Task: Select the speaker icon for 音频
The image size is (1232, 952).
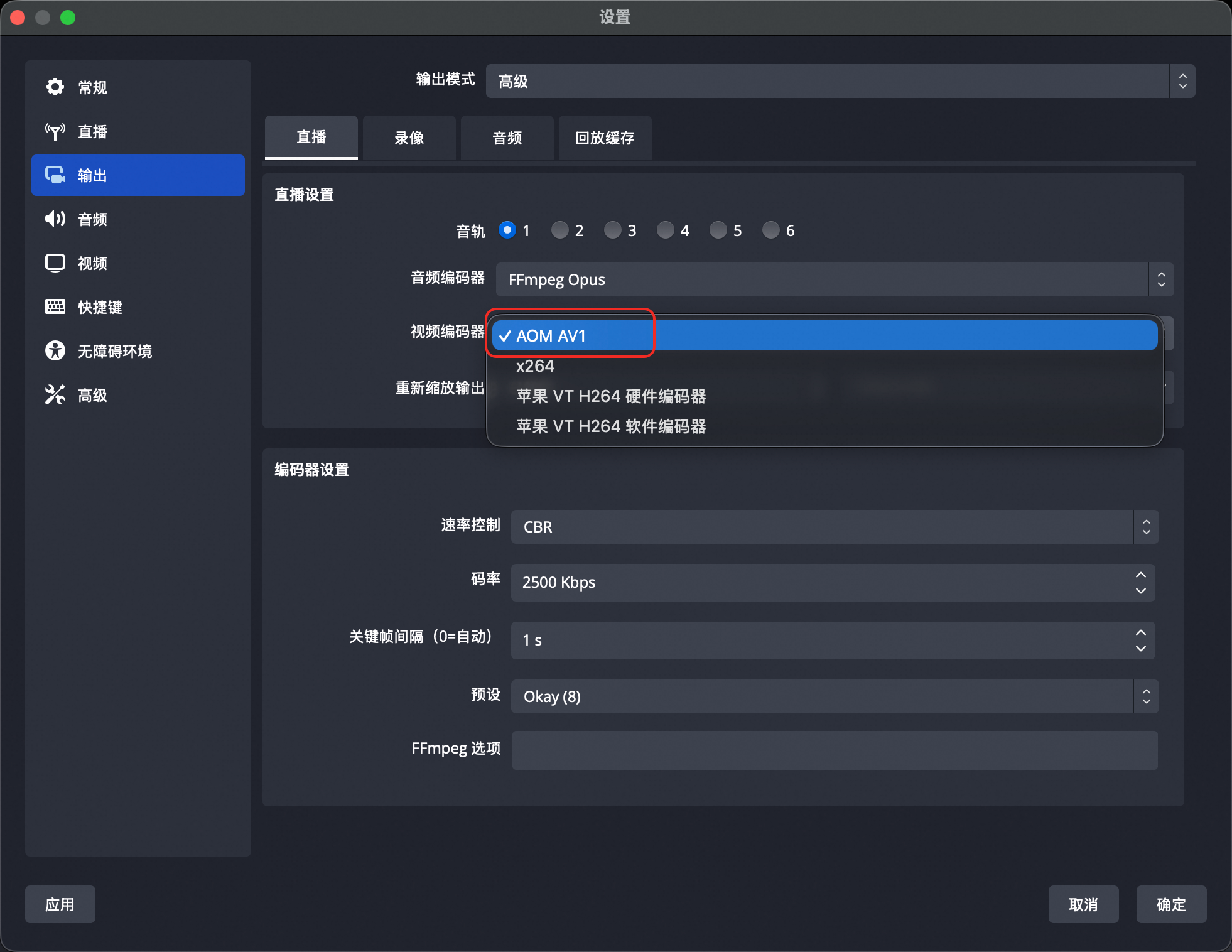Action: click(55, 219)
